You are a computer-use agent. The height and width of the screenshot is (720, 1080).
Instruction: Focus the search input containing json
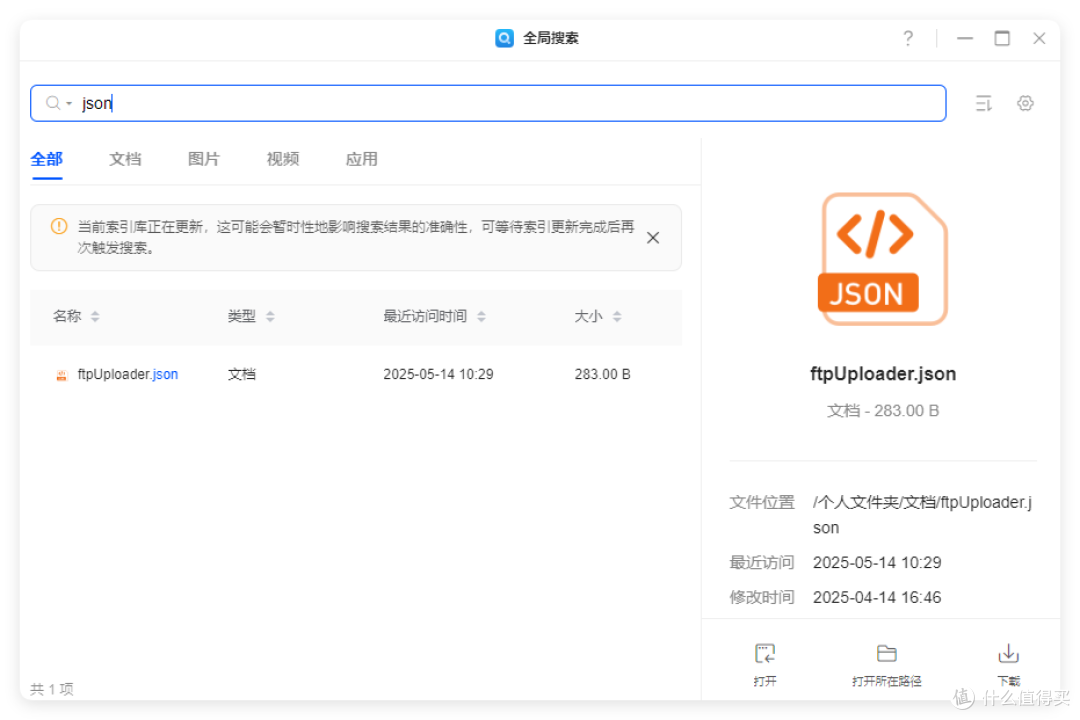(488, 103)
